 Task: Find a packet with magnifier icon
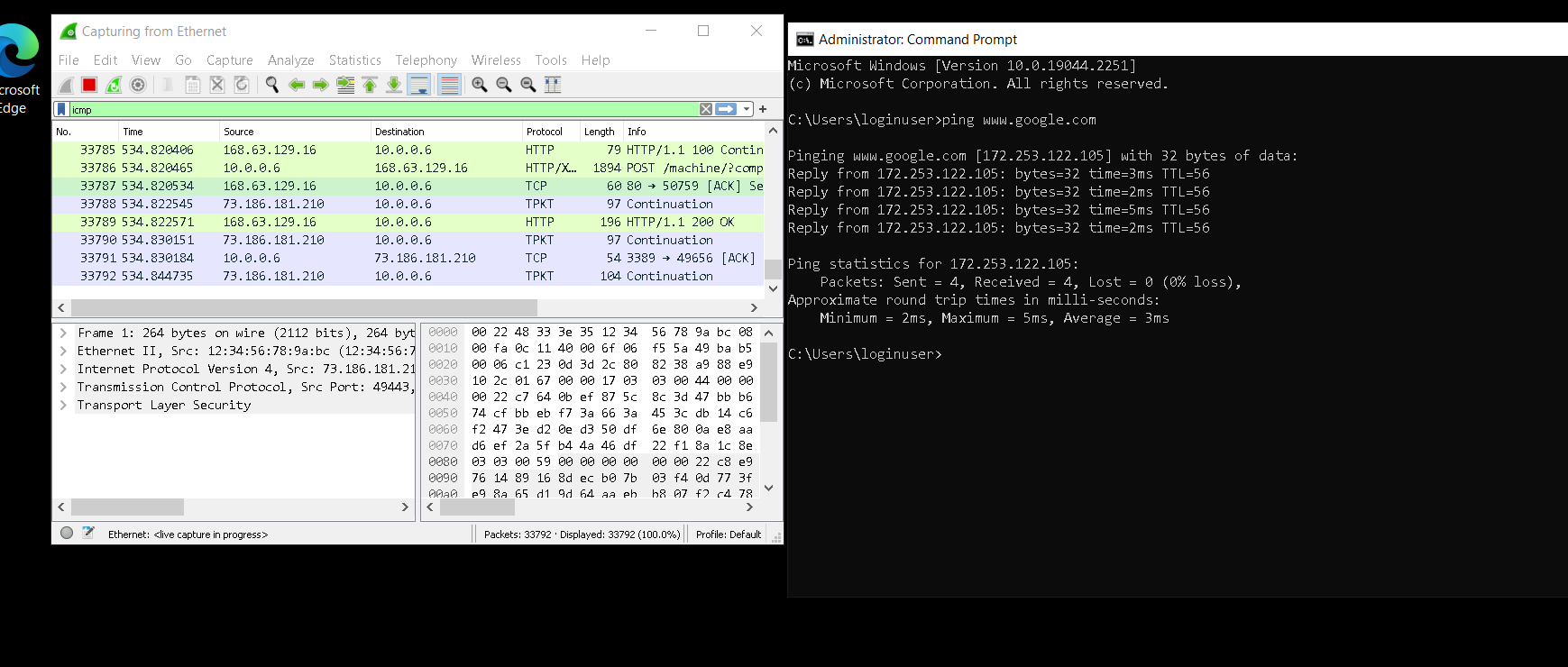tap(272, 85)
